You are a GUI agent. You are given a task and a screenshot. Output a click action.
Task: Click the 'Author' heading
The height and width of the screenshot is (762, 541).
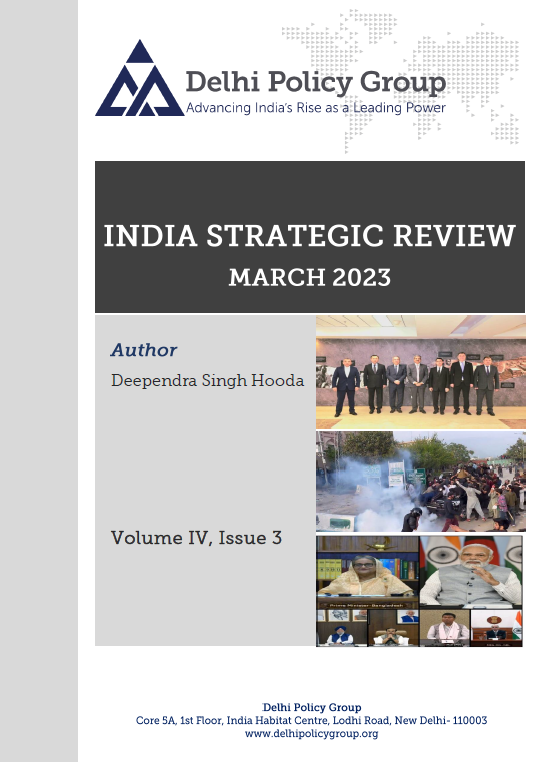[144, 350]
